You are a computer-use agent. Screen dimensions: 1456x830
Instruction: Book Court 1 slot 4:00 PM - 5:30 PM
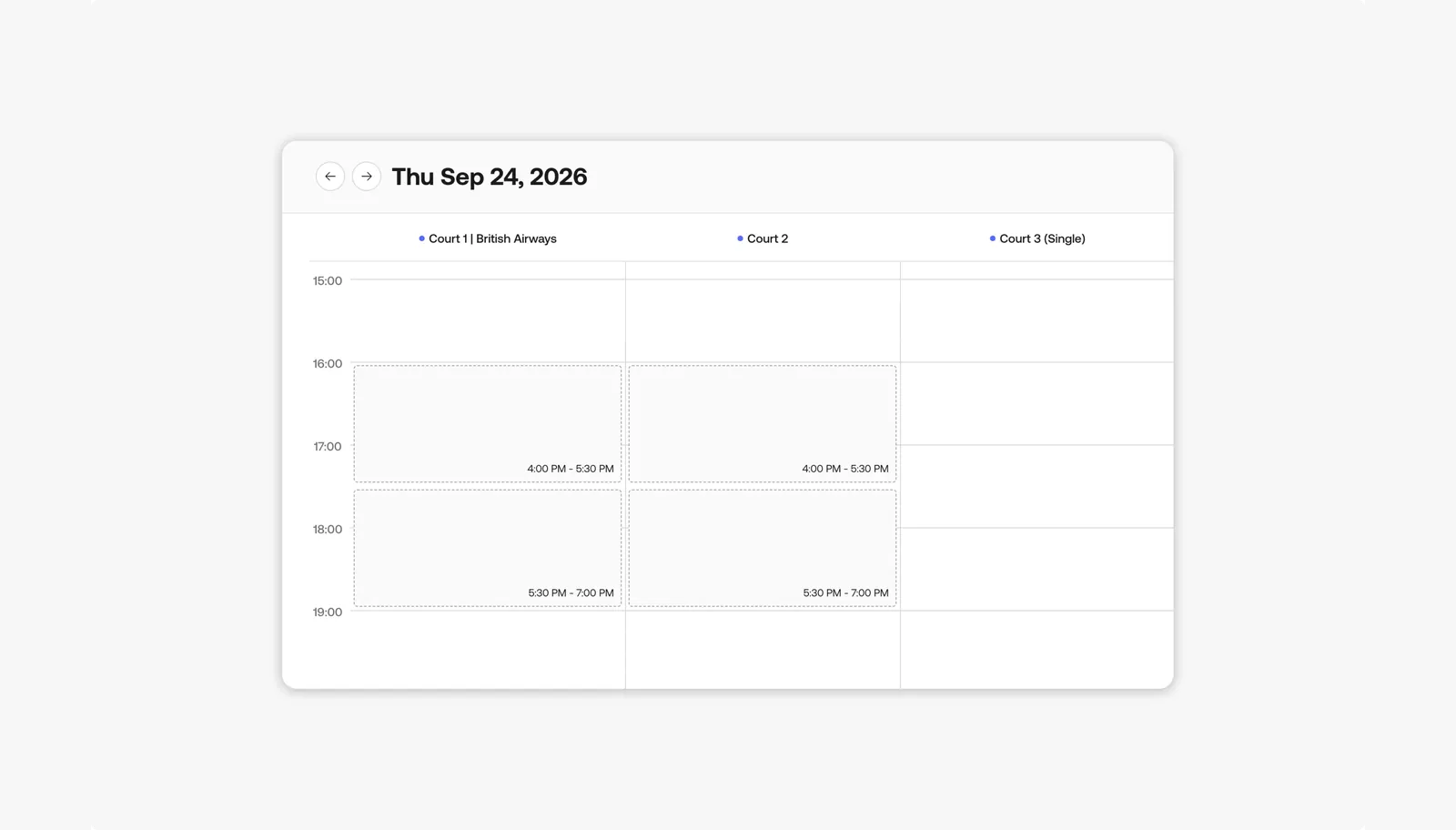click(488, 424)
